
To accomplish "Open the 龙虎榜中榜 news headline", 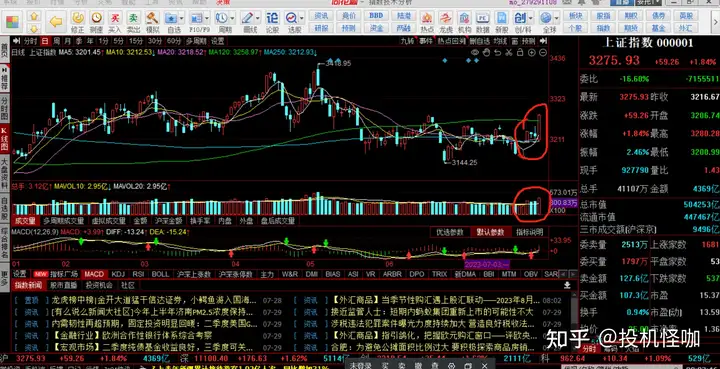I will 153,301.
